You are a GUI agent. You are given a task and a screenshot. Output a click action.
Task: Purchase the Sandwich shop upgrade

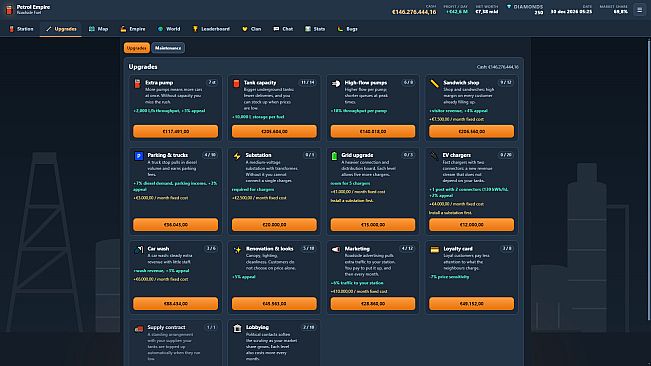pyautogui.click(x=471, y=131)
